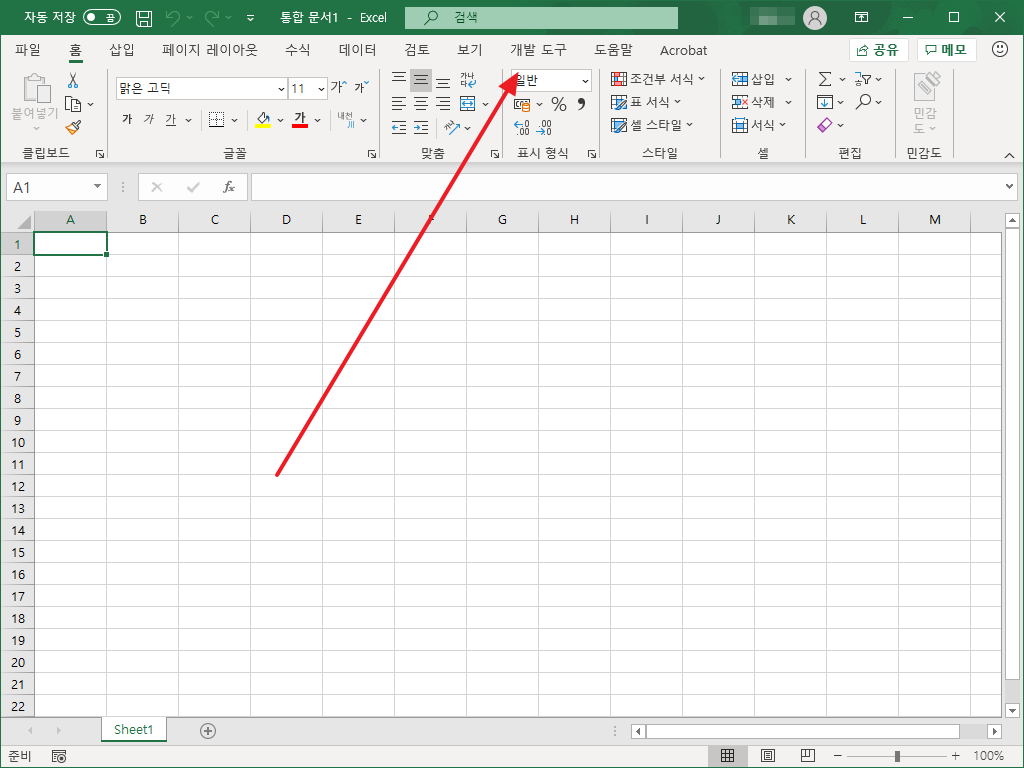Open the 데이터 ribbon tab
The width and height of the screenshot is (1024, 768).
[x=357, y=50]
